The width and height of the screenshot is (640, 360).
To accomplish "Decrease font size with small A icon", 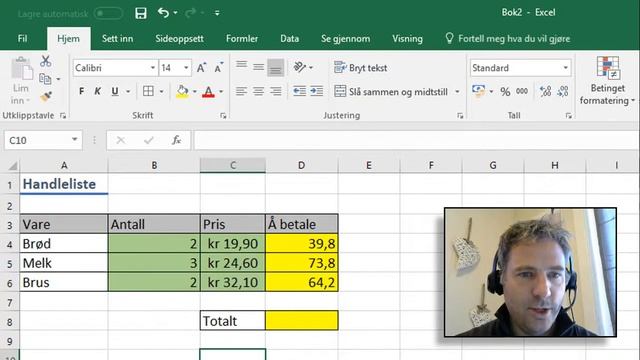I will [218, 68].
